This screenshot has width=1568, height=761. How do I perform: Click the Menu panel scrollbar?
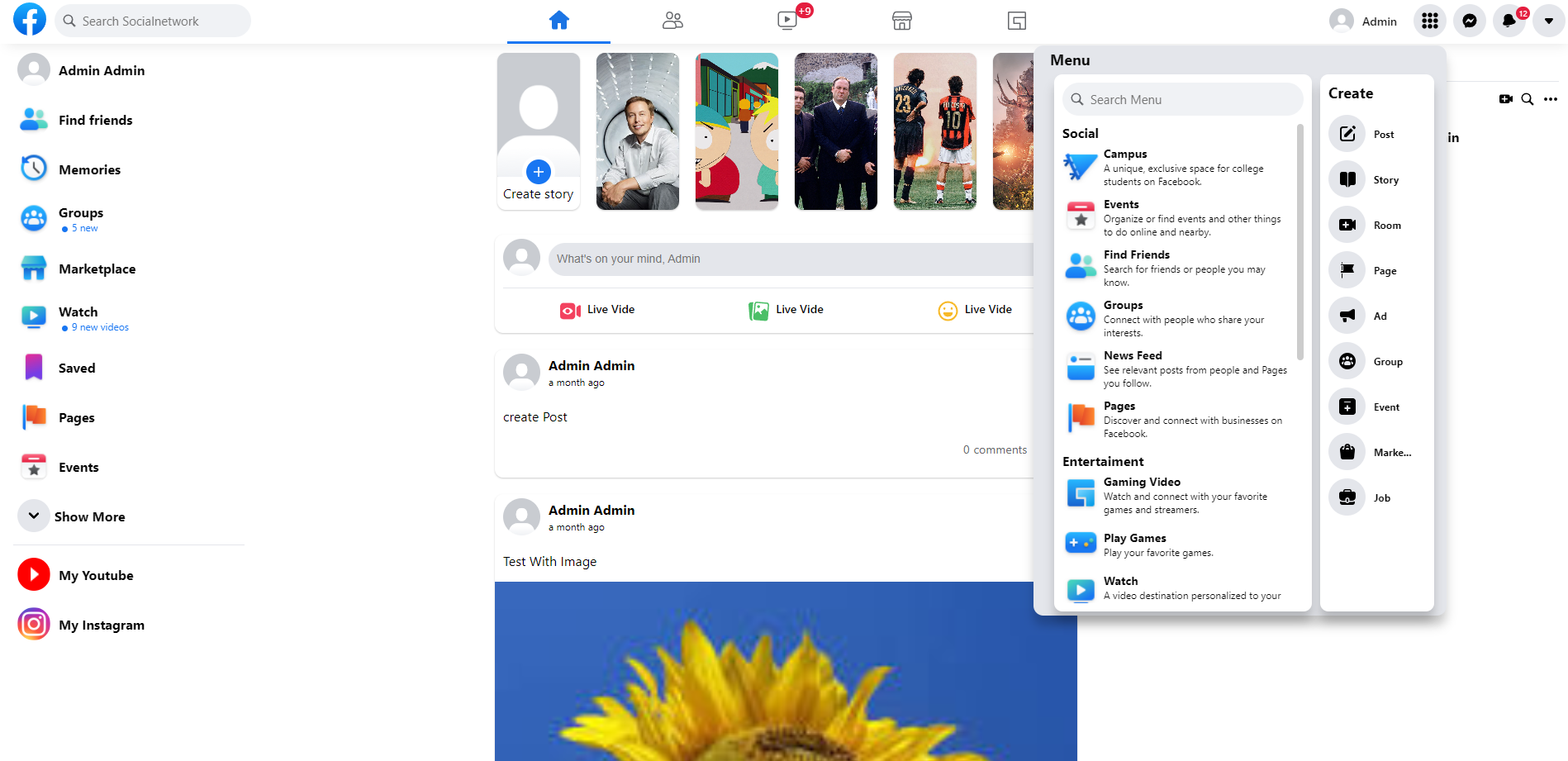coord(1300,242)
